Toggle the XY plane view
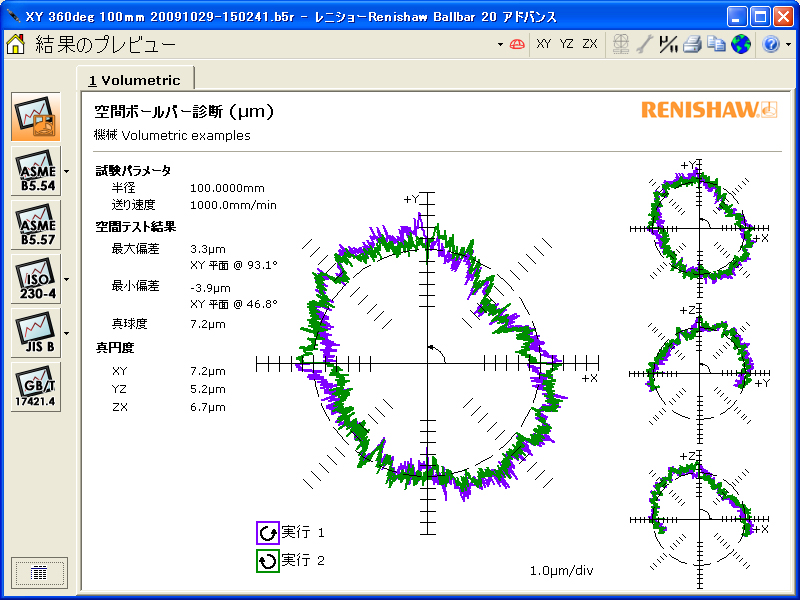Image resolution: width=800 pixels, height=600 pixels. tap(543, 44)
